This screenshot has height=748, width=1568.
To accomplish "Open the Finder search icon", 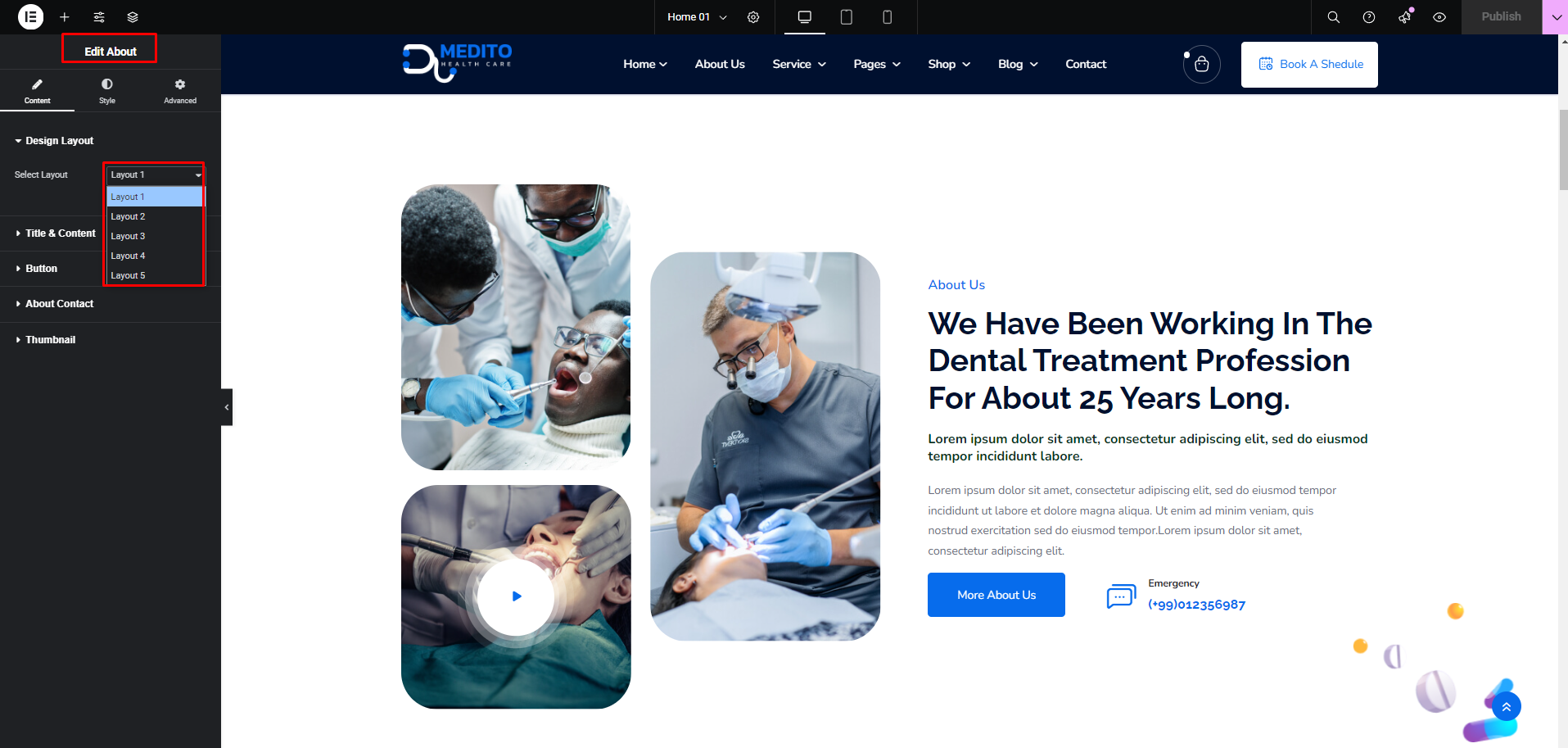I will click(x=1333, y=17).
